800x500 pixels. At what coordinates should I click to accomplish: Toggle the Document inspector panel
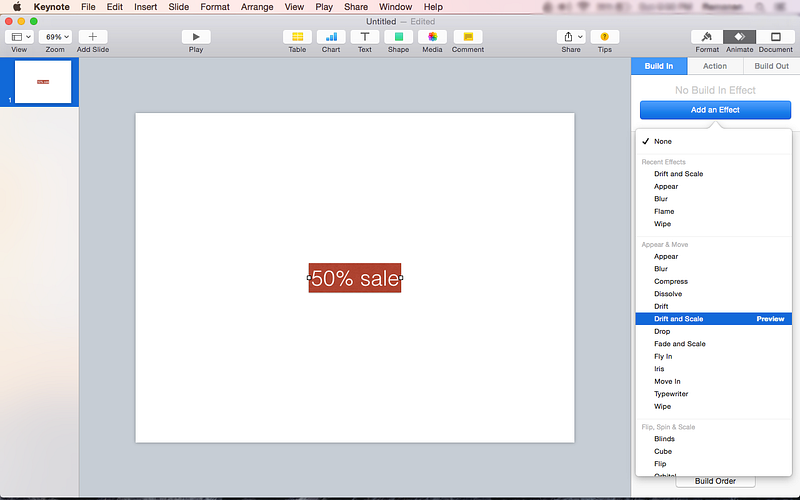[x=776, y=37]
